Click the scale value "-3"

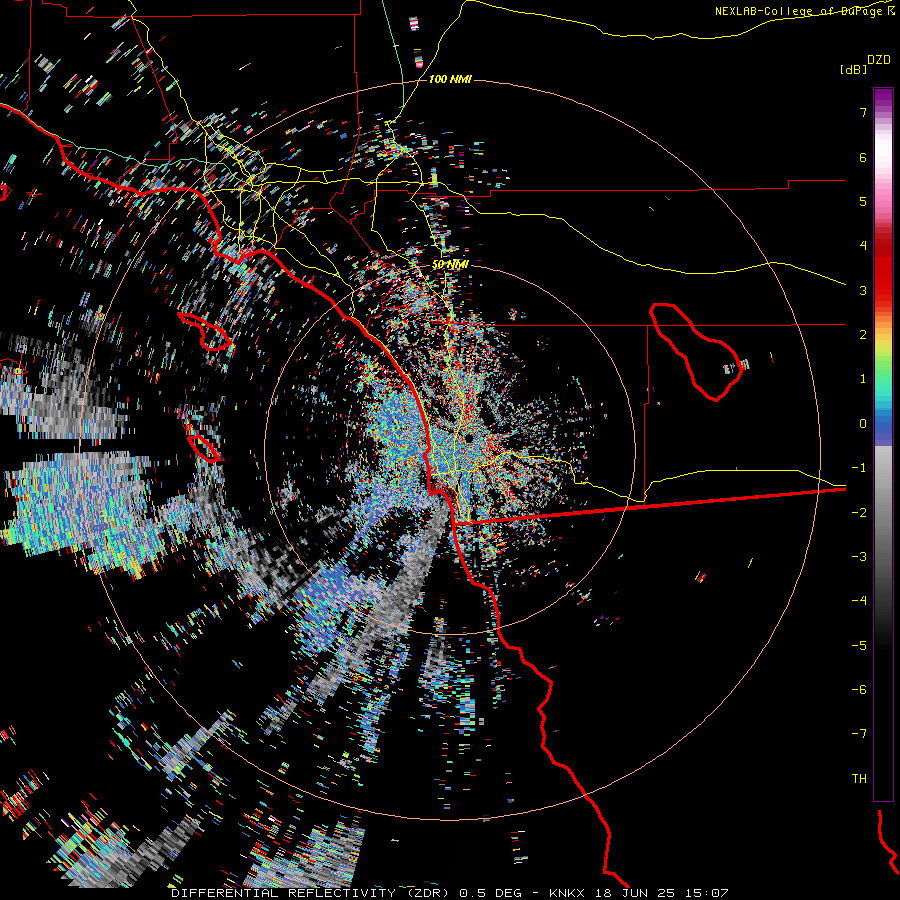tap(859, 557)
